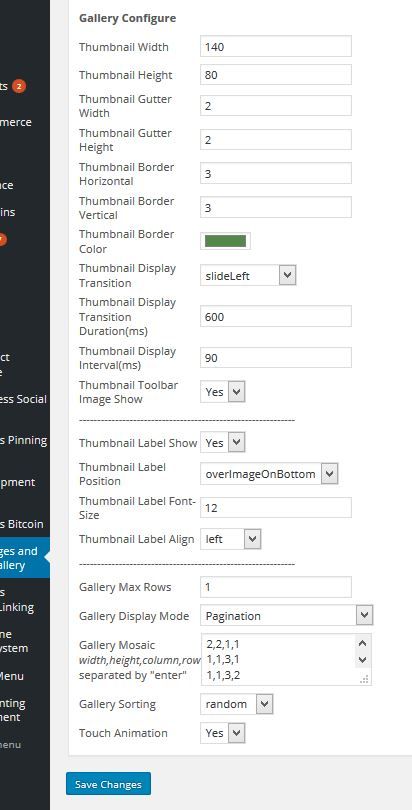Screen dimensions: 412x810
Task: Click the Thumbnail Width input field
Action: click(x=276, y=46)
